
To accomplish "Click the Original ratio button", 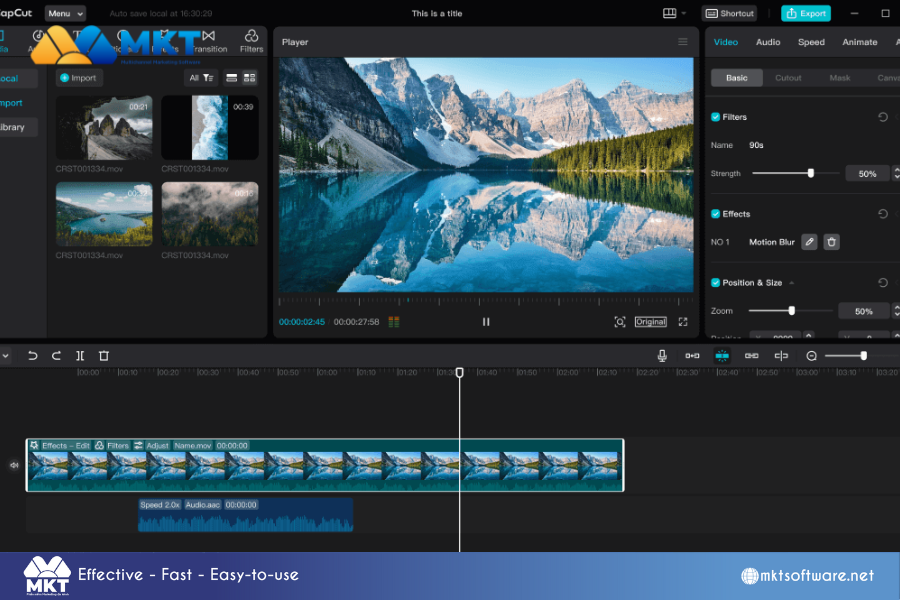I will tap(651, 322).
